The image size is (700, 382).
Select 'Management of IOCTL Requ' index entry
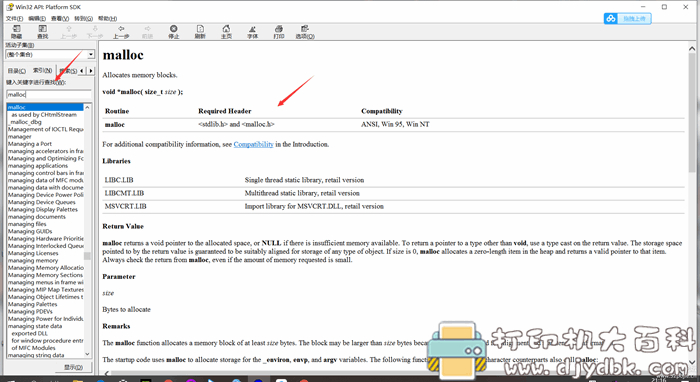pos(46,129)
